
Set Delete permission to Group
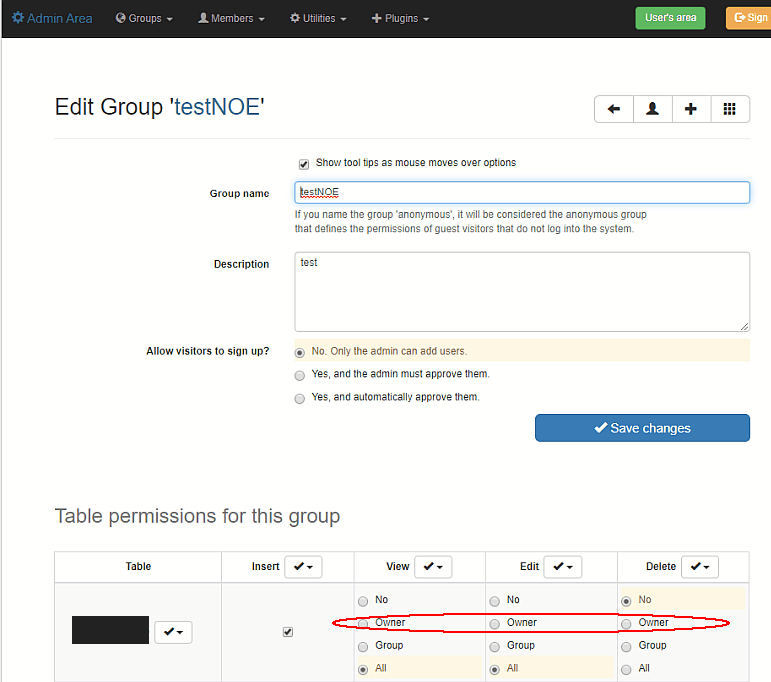click(x=626, y=647)
